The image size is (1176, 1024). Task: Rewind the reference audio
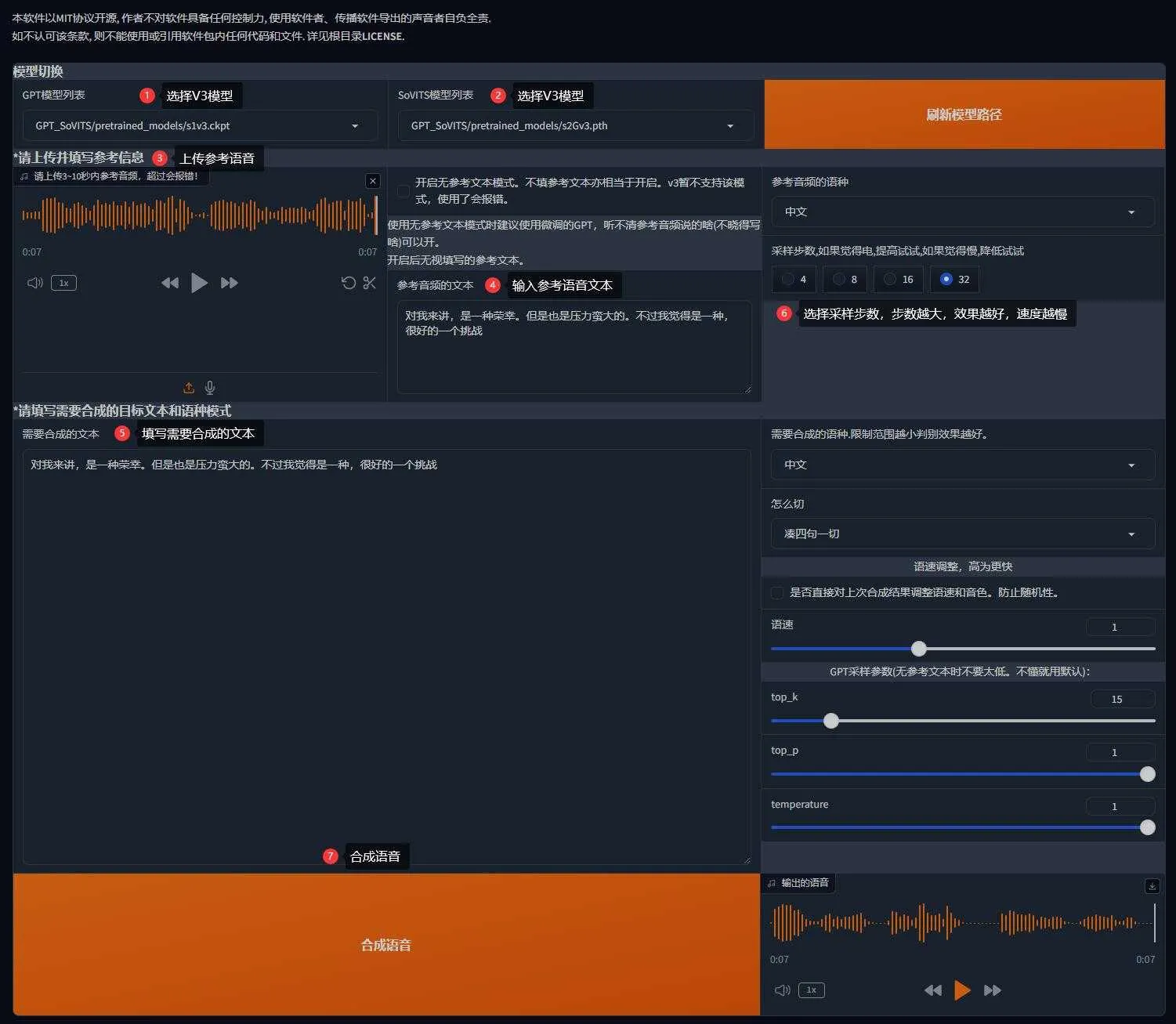coord(170,283)
